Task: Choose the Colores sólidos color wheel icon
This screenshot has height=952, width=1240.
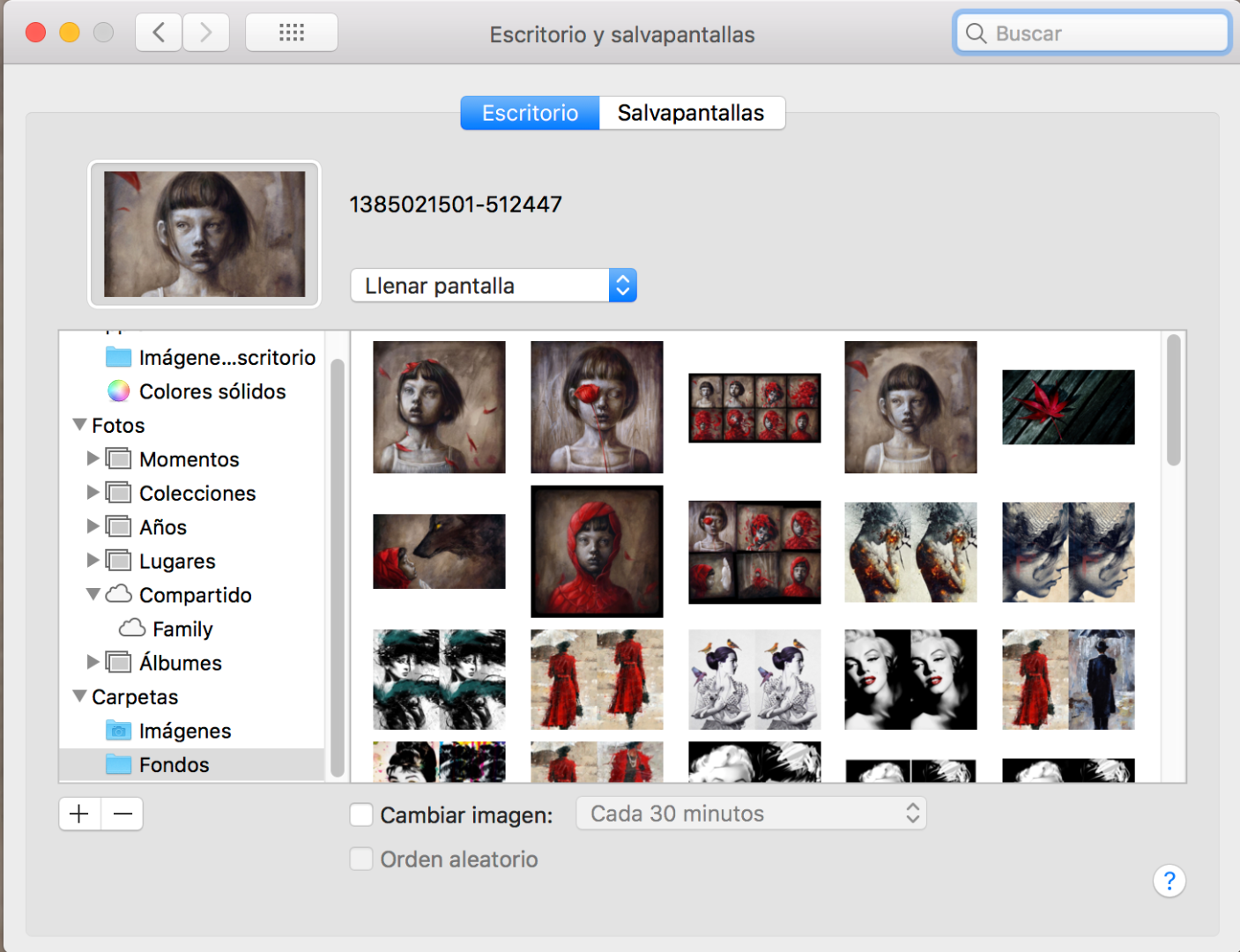Action: [118, 390]
